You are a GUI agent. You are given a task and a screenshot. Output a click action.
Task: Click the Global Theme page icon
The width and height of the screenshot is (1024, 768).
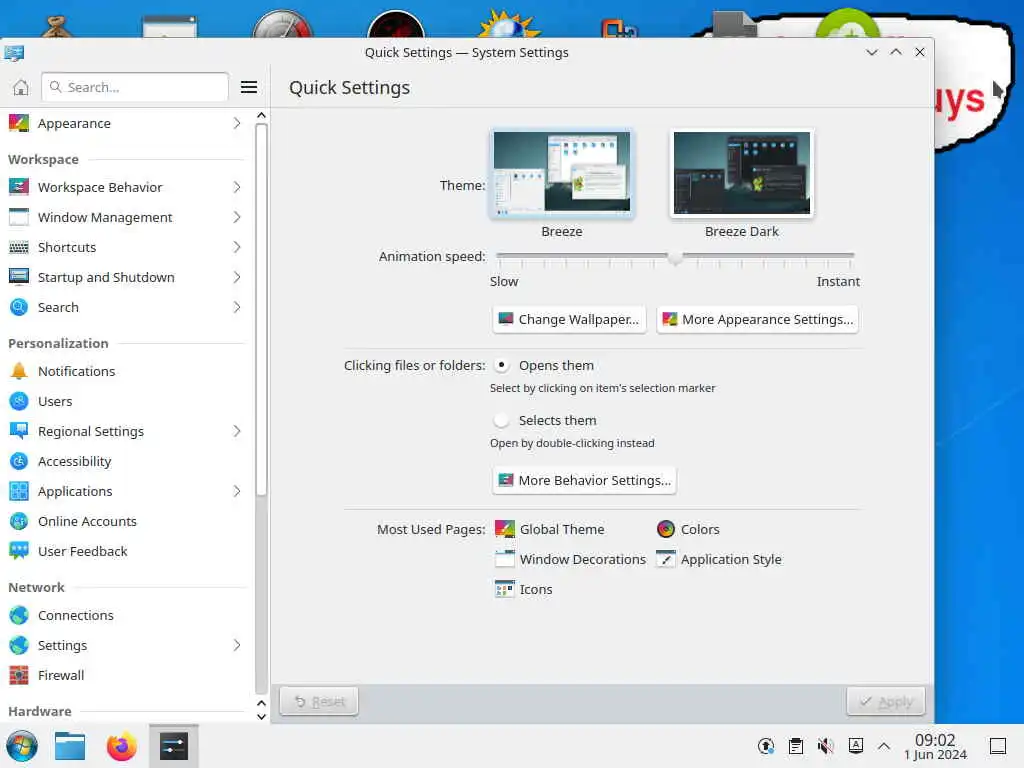point(505,529)
